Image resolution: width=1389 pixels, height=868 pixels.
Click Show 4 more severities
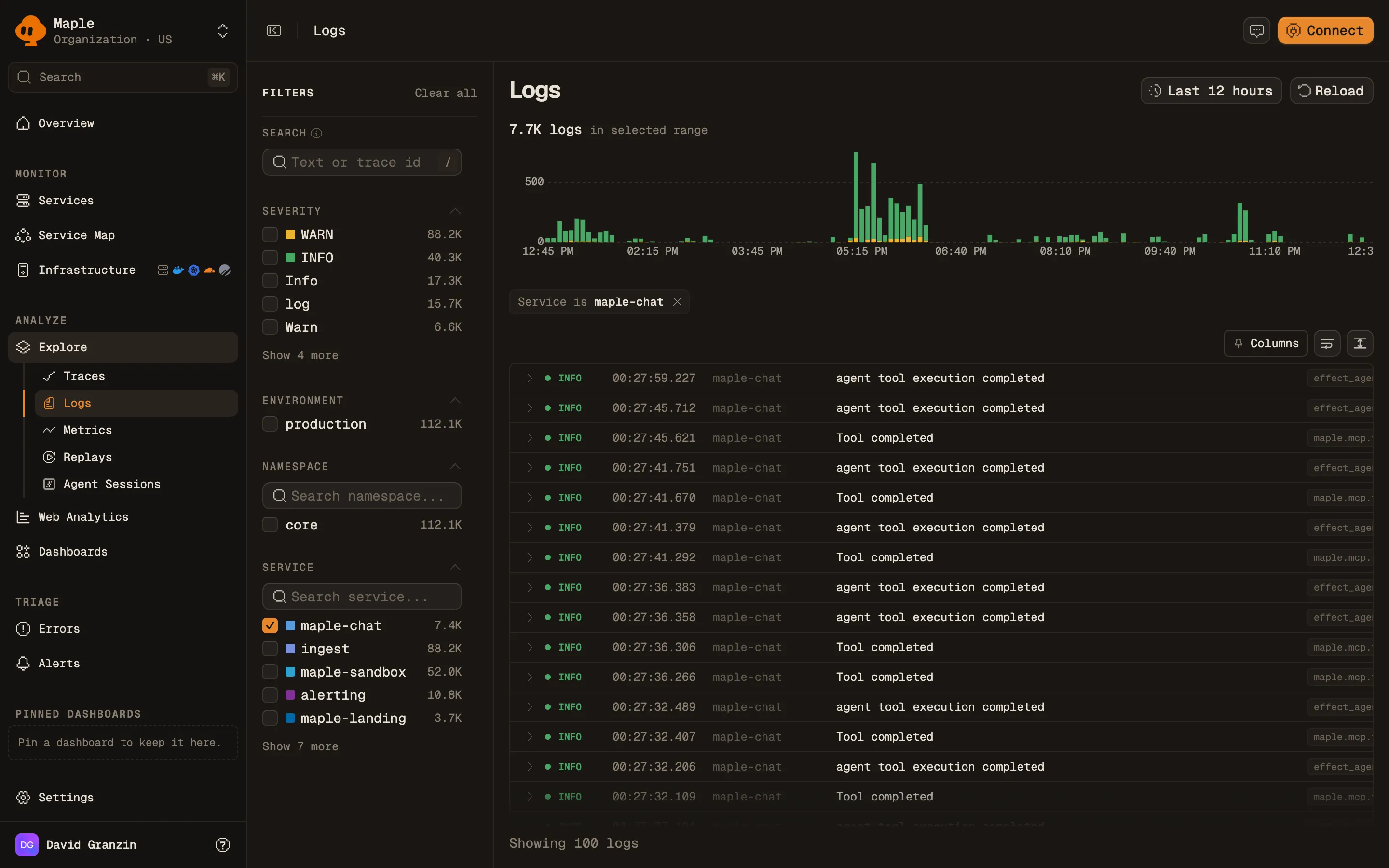pyautogui.click(x=300, y=355)
